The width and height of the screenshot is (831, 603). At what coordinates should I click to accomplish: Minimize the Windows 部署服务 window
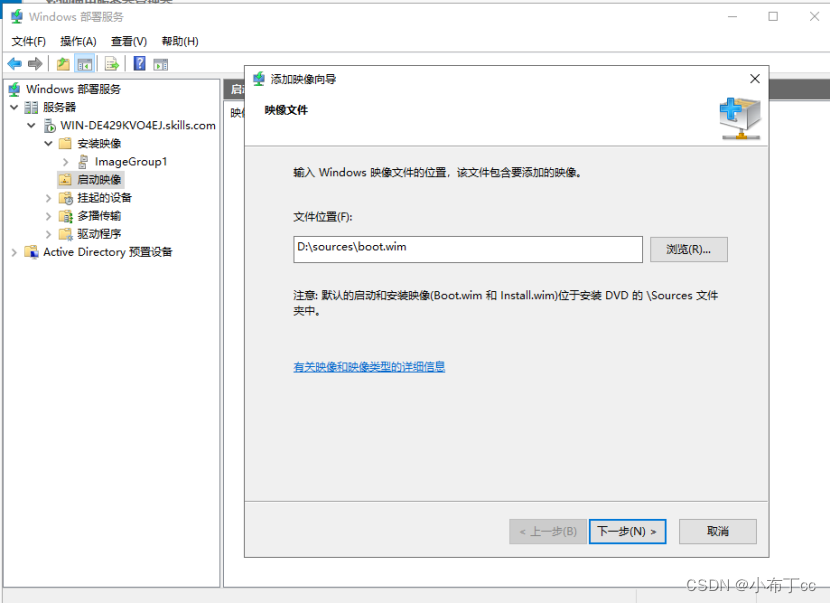732,17
